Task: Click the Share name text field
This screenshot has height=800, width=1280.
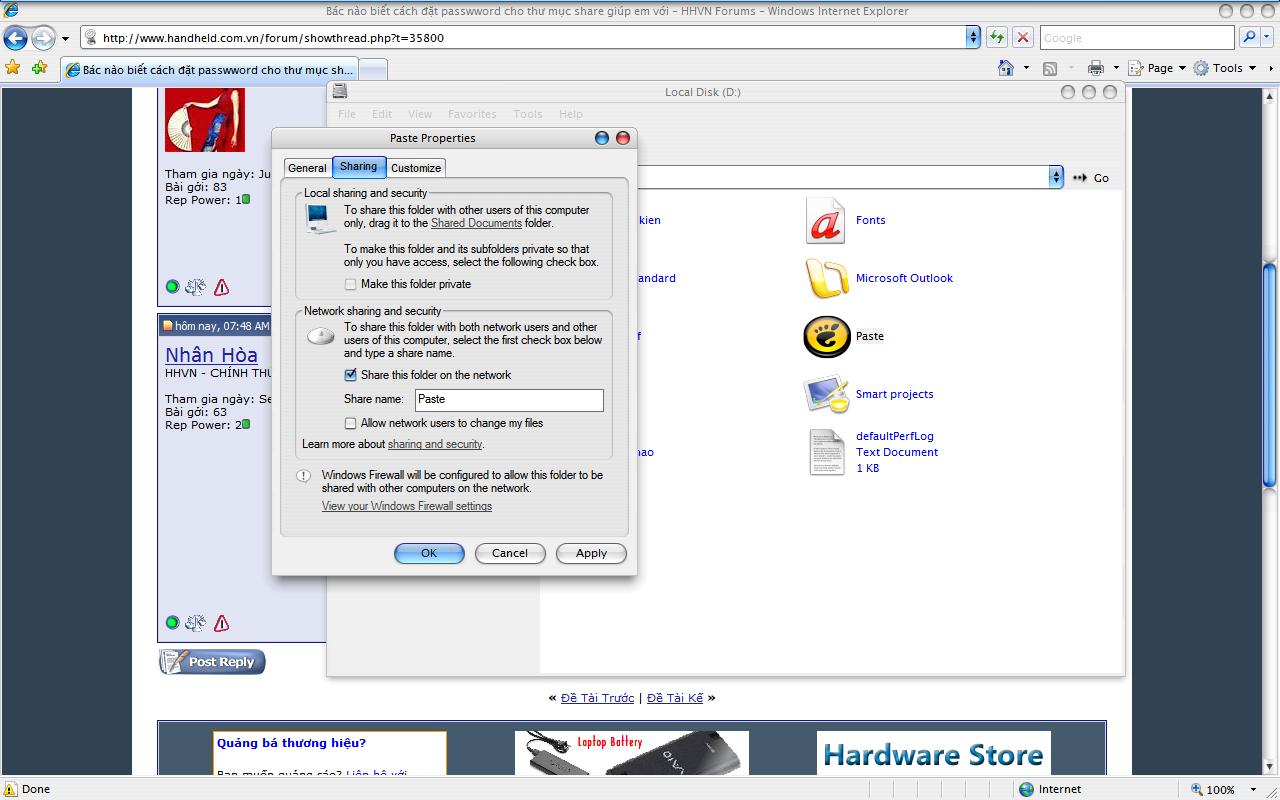Action: pyautogui.click(x=508, y=400)
